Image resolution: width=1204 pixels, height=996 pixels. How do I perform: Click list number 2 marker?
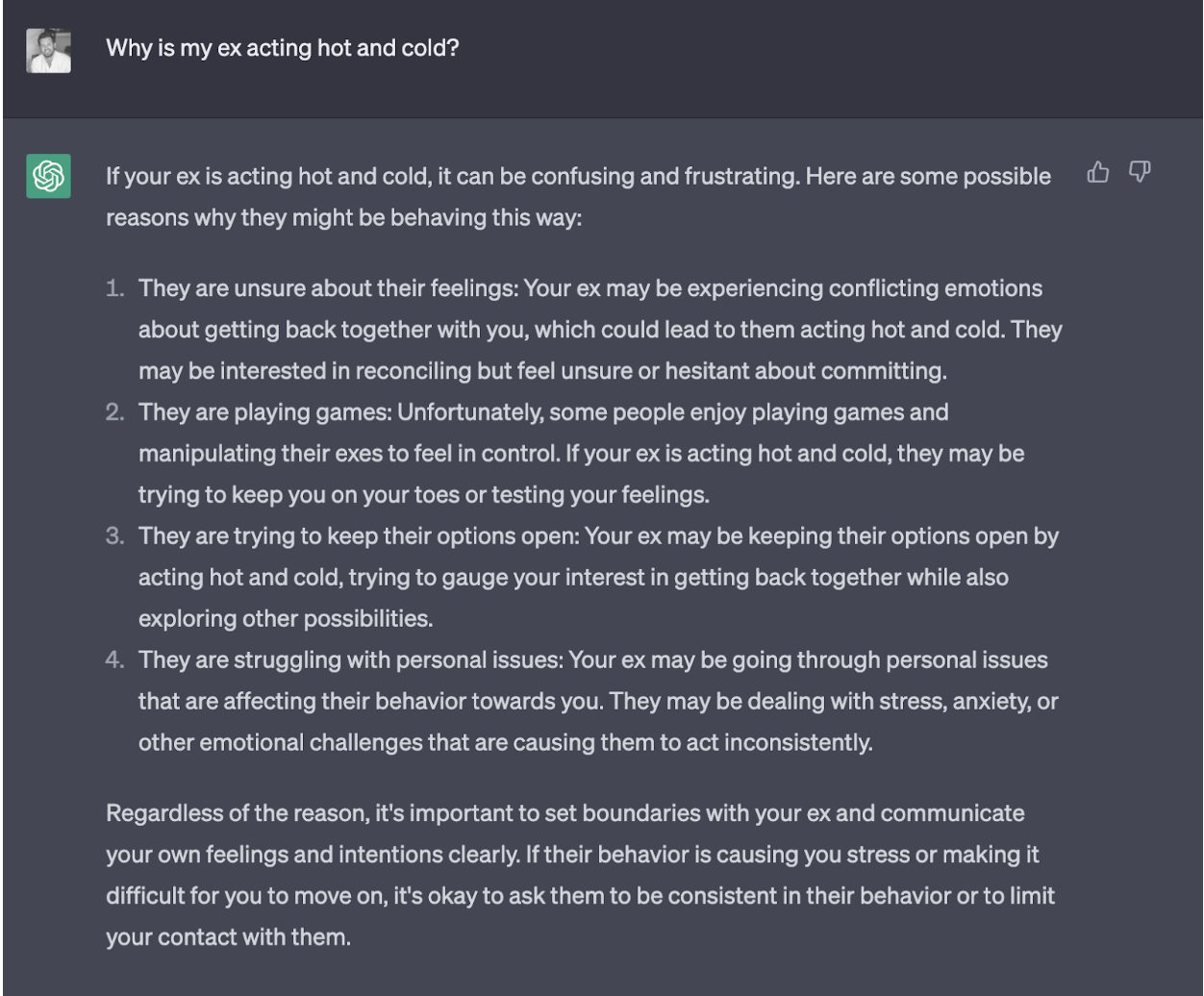pyautogui.click(x=115, y=412)
